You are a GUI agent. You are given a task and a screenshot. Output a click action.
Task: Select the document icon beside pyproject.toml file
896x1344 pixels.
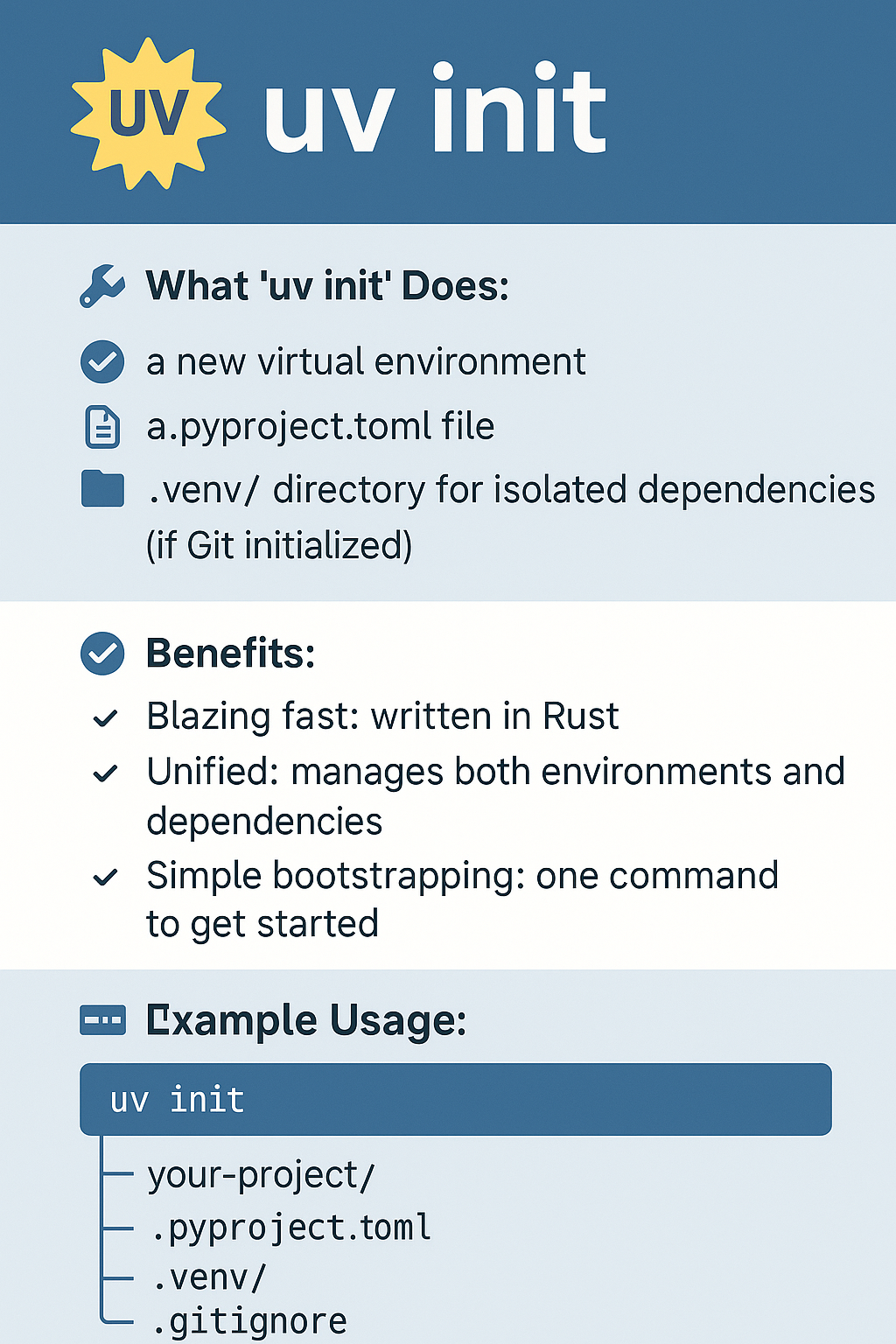[x=102, y=427]
